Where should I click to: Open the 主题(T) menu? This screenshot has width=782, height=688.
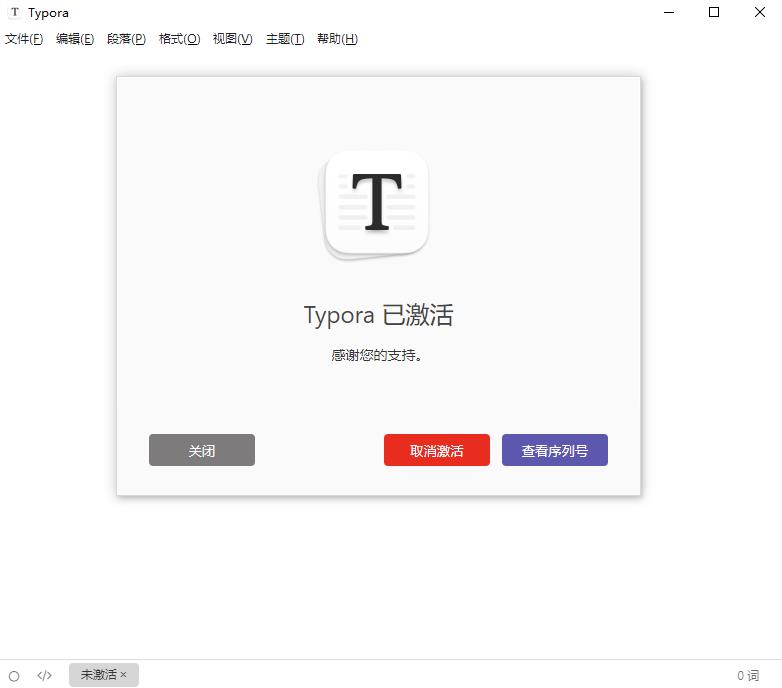(x=285, y=39)
